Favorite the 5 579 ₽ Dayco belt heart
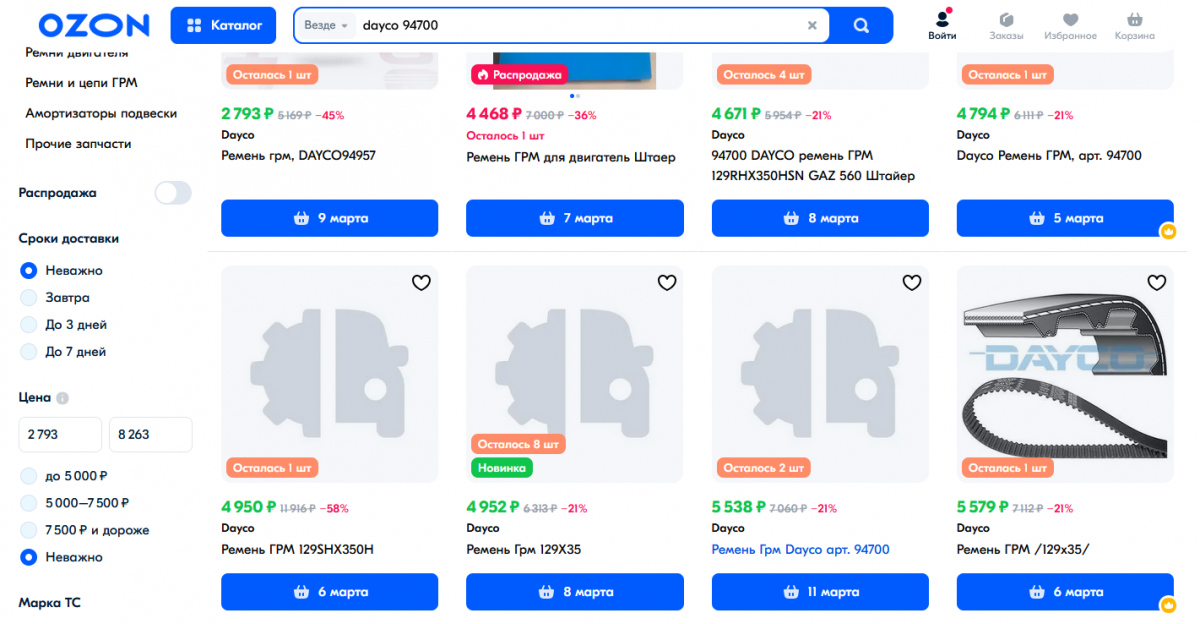1200x624 pixels. [1157, 283]
